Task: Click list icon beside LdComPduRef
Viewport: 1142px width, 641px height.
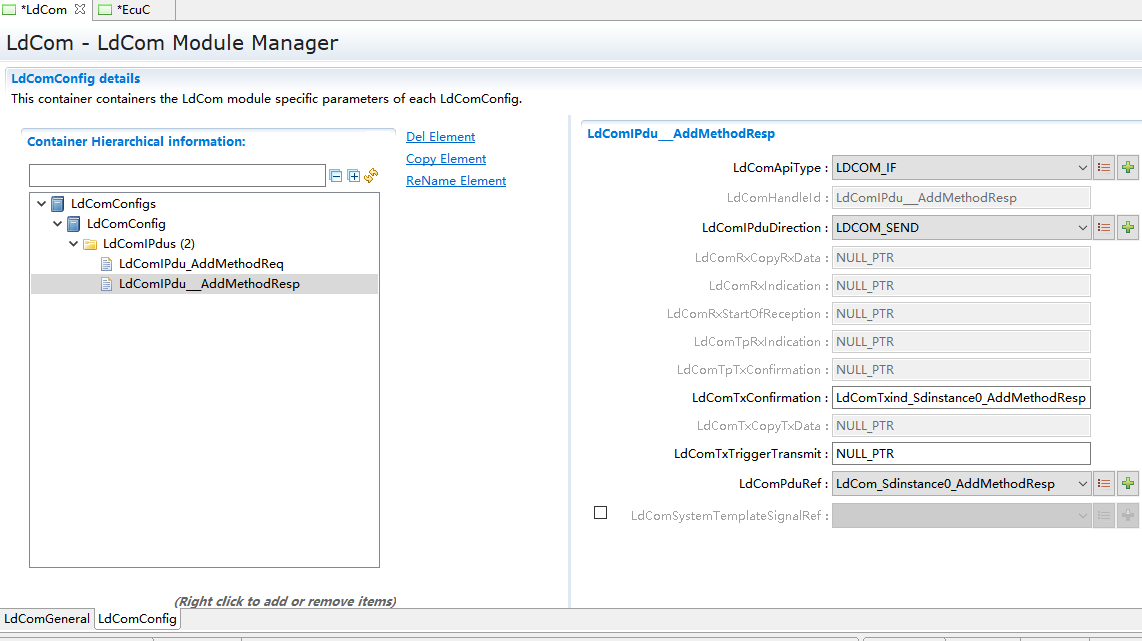Action: [1104, 484]
